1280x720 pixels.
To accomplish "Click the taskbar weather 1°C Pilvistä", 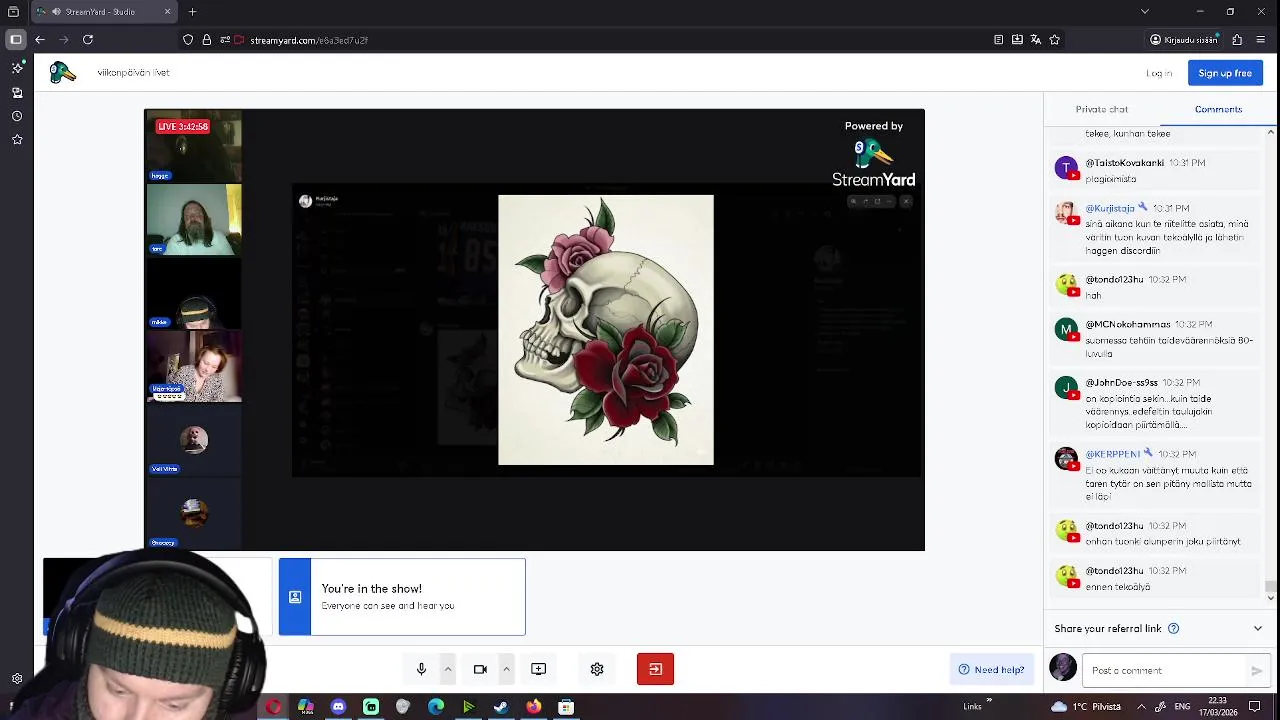I will [1088, 707].
